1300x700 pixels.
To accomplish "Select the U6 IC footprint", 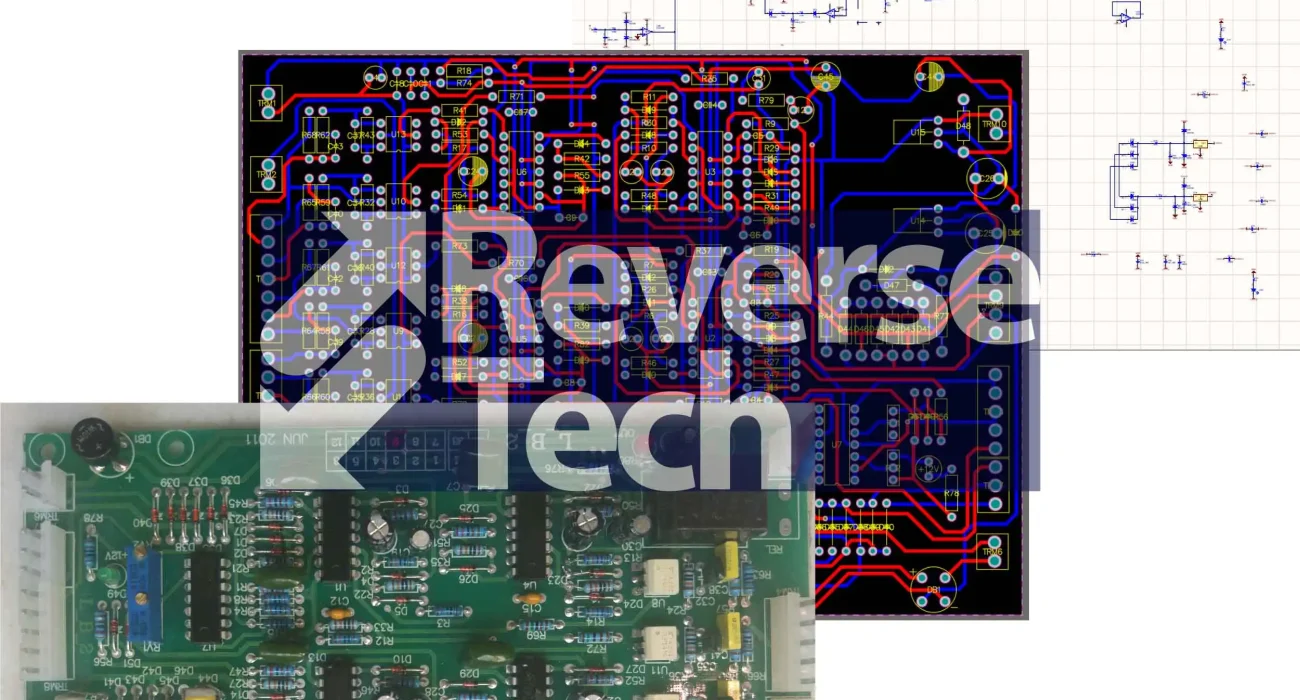I will click(521, 172).
